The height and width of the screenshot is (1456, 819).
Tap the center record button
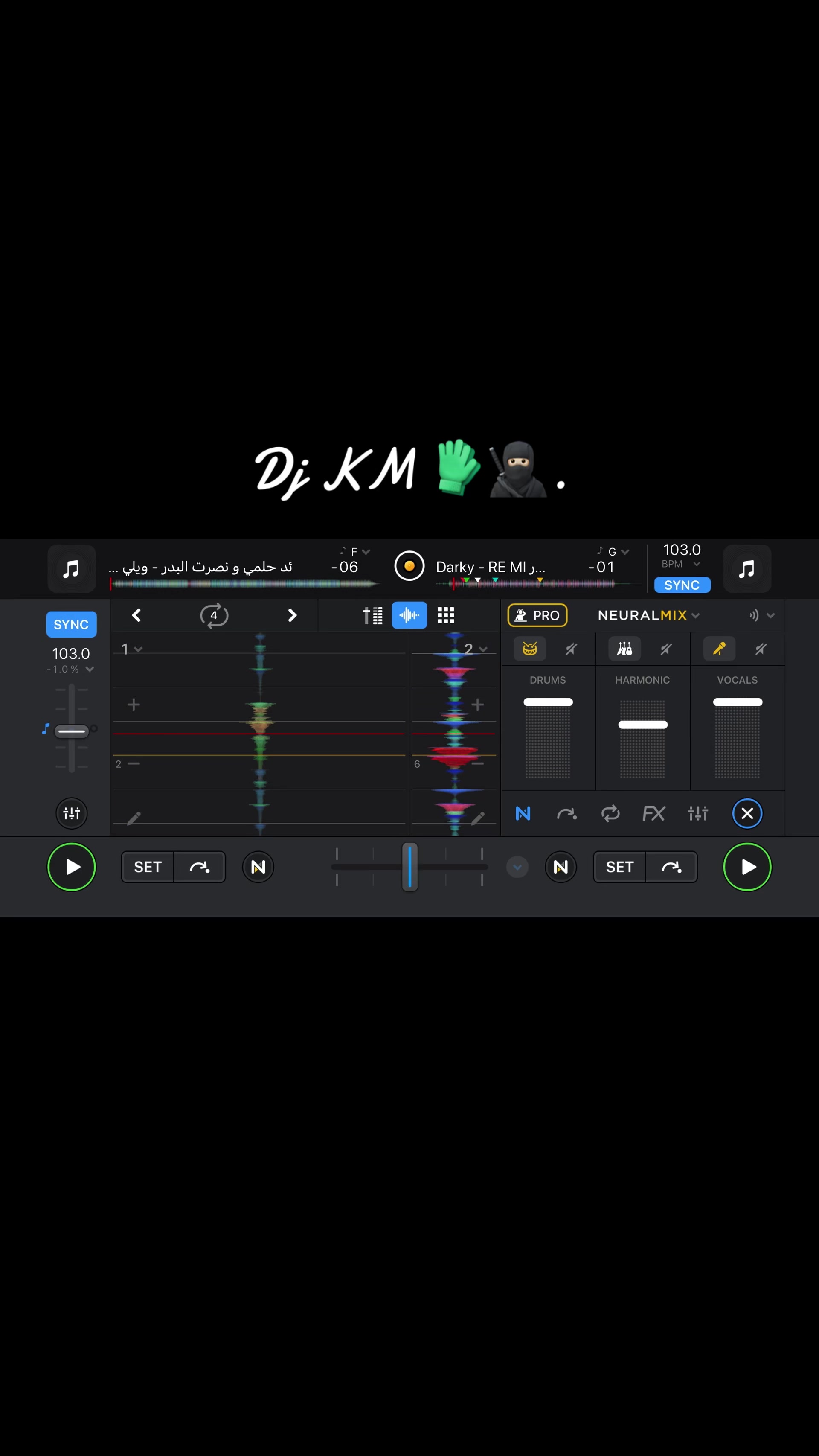[x=409, y=566]
